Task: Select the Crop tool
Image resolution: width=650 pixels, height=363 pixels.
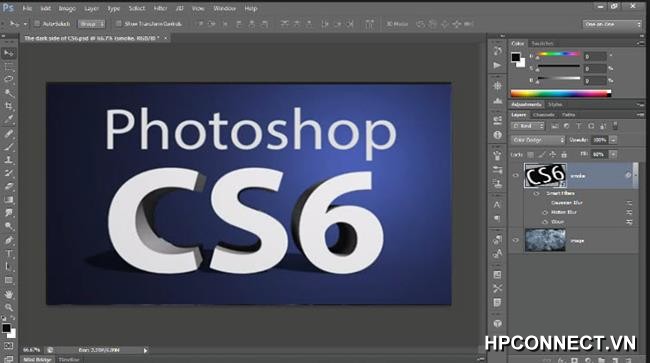Action: point(8,106)
